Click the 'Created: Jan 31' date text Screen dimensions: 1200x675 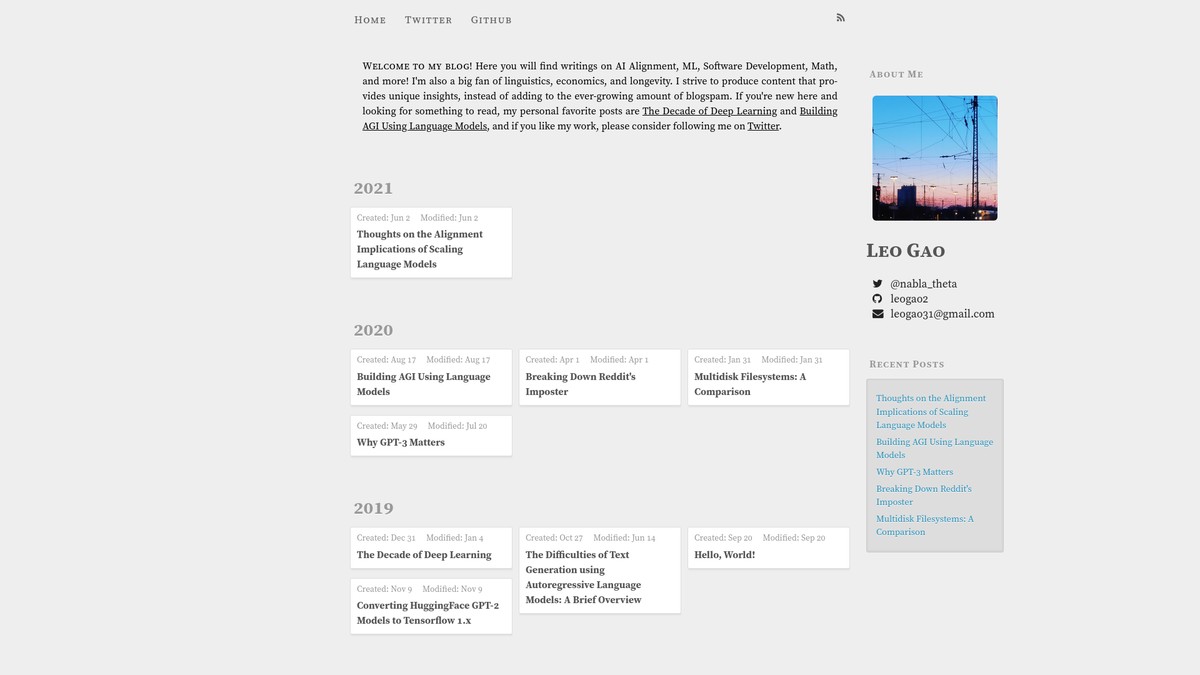click(722, 360)
